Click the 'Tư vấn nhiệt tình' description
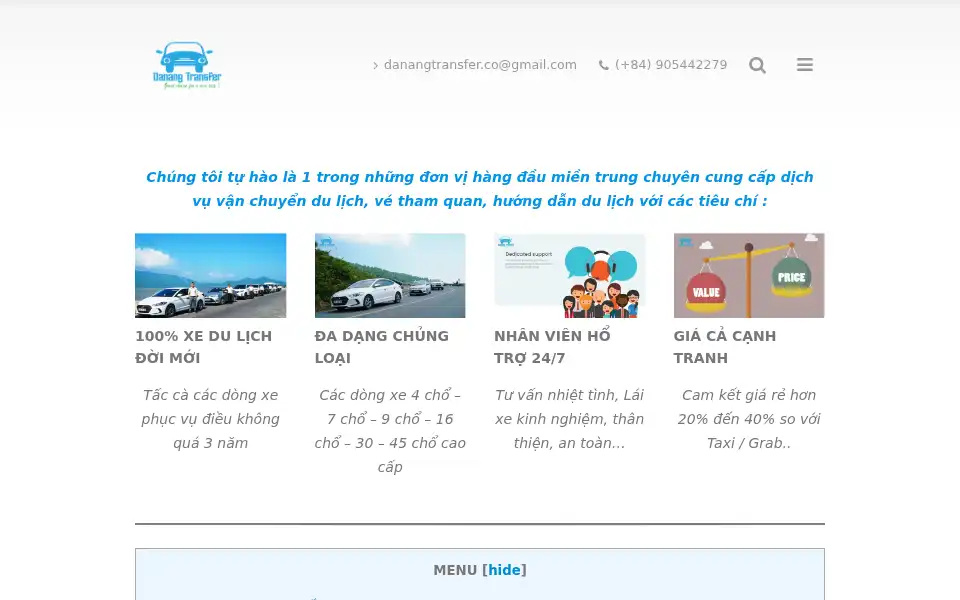Viewport: 960px width, 600px height. pyautogui.click(x=569, y=419)
